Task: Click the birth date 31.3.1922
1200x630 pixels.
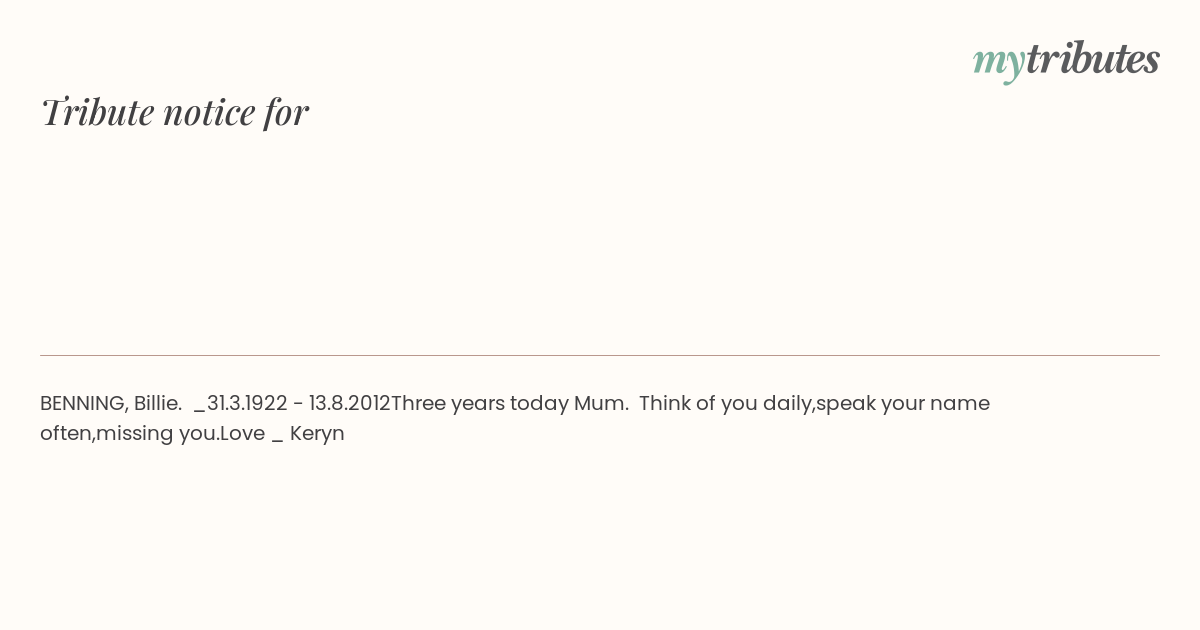Action: 247,403
